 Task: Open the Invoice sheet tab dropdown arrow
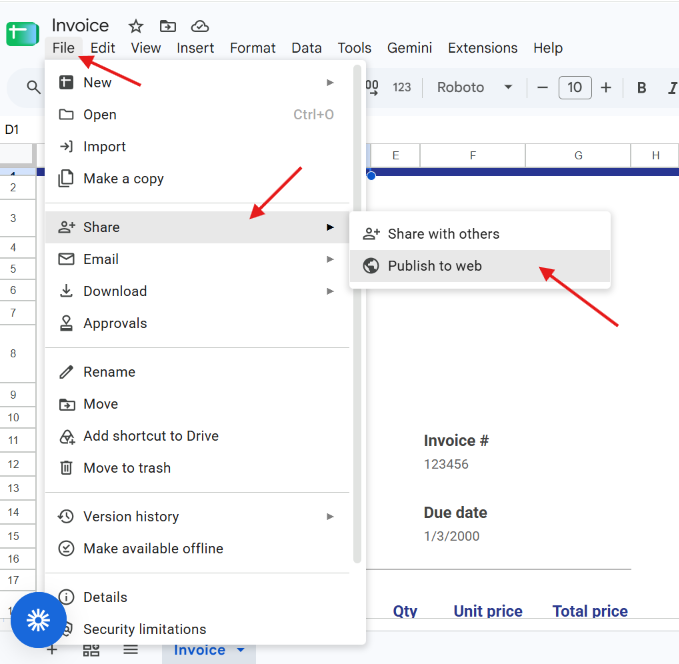coord(241,649)
